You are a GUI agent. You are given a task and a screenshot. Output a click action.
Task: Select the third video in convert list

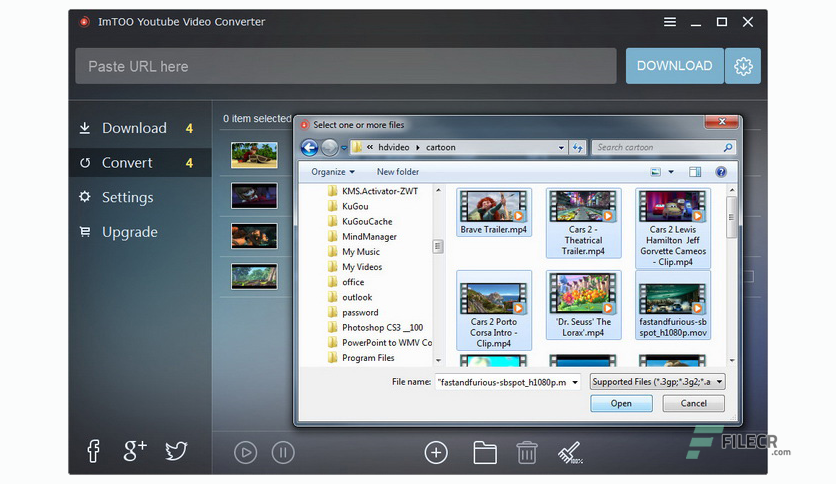point(254,236)
